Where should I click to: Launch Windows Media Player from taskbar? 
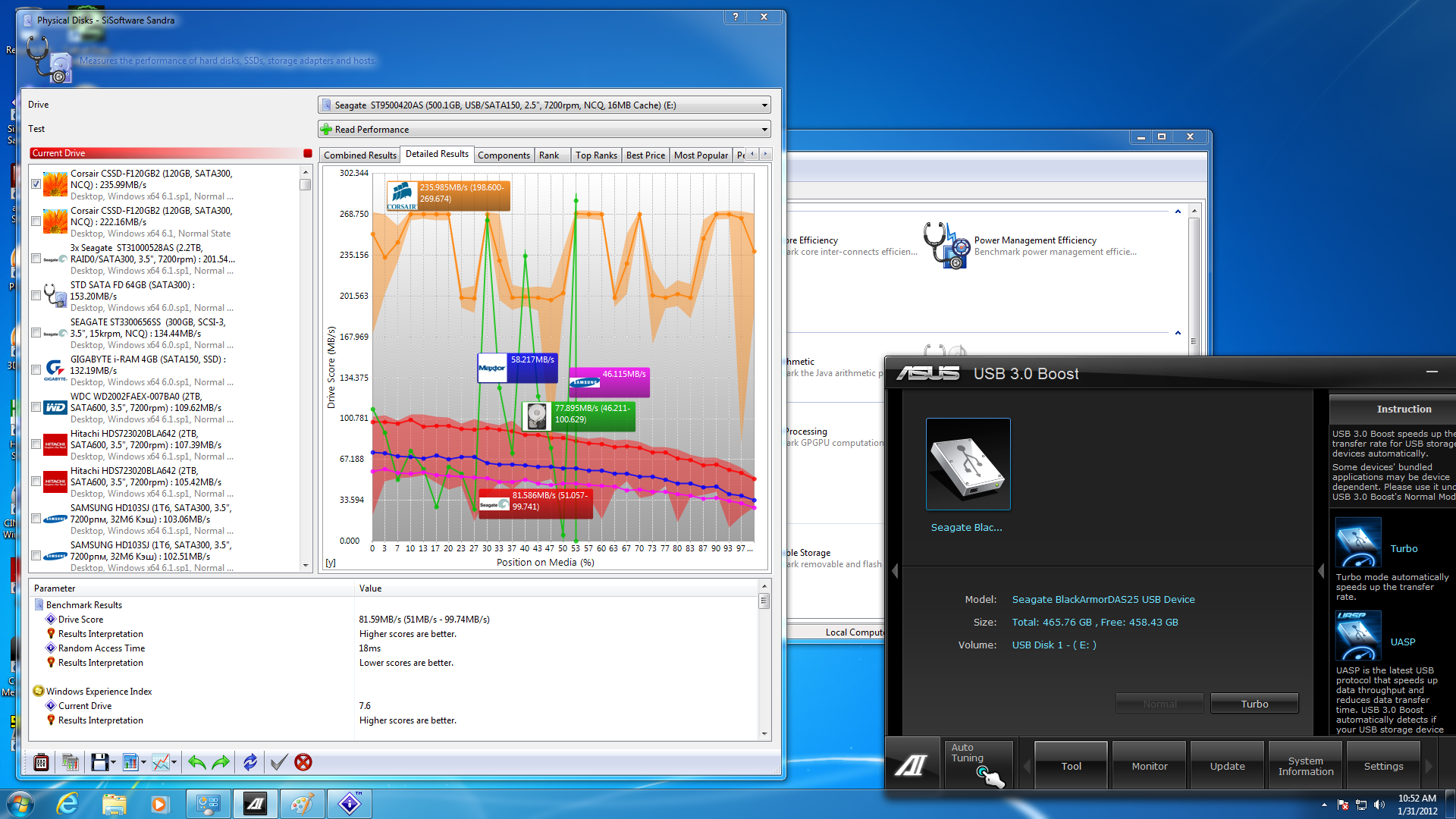coord(159,804)
